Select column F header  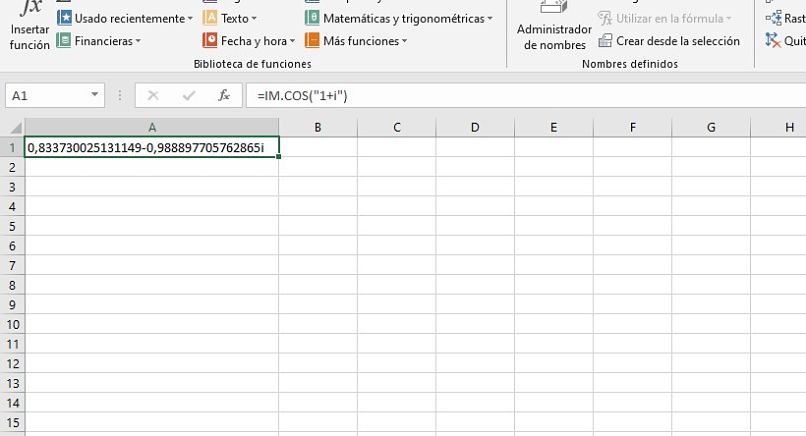coord(632,128)
